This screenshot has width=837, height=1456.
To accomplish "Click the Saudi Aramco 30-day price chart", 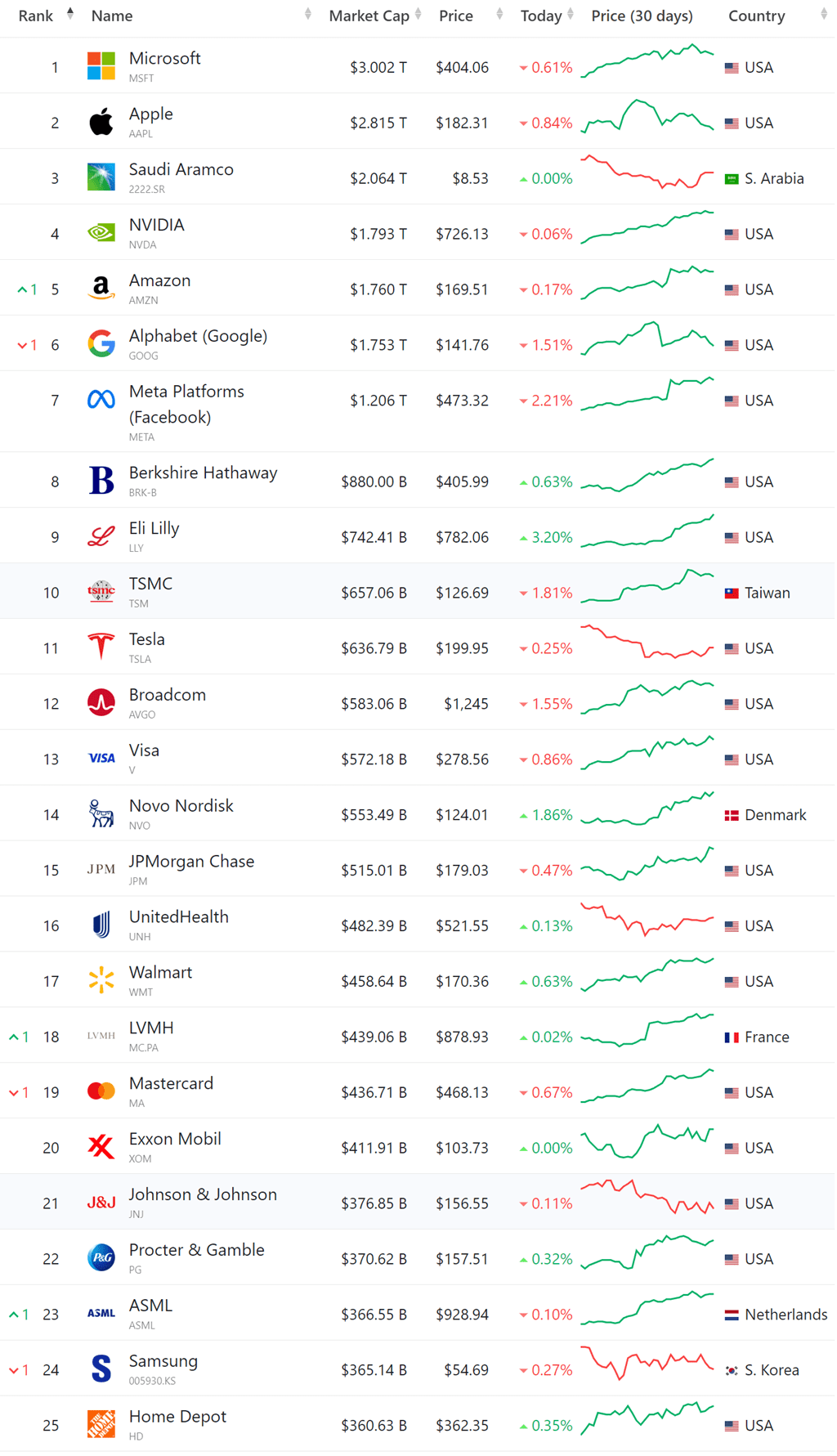I will click(x=647, y=172).
